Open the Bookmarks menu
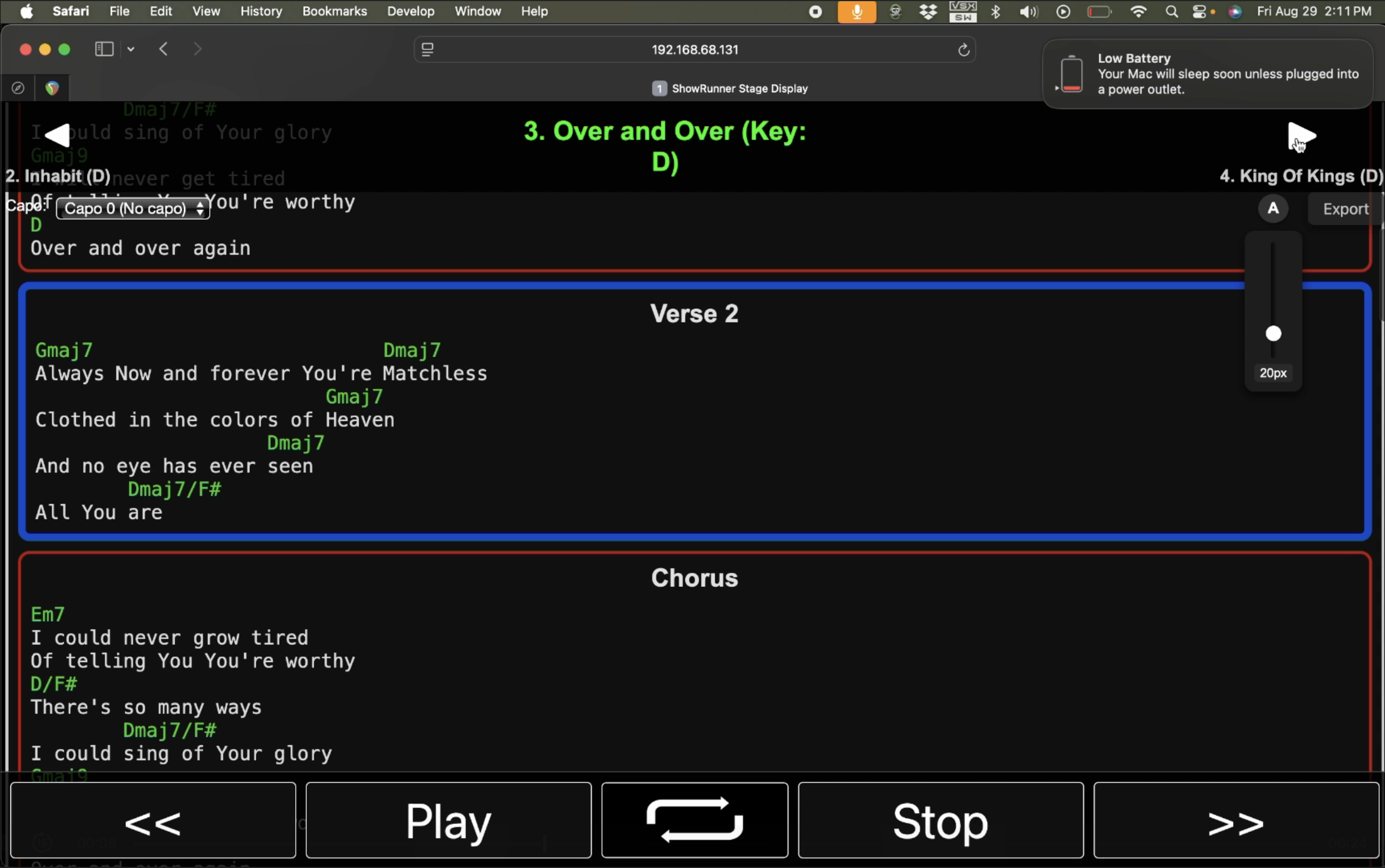Viewport: 1385px width, 868px height. coord(334,12)
